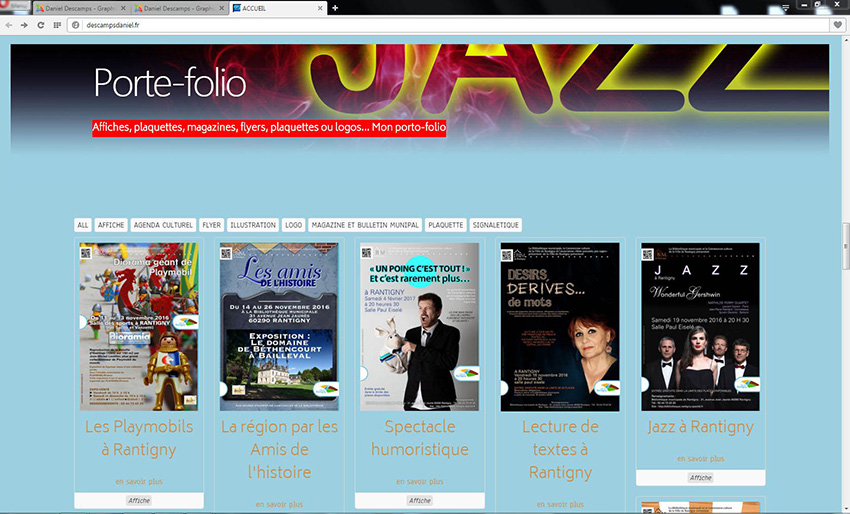Switch to first Daniel Descamps tab
850x514 pixels.
click(81, 8)
